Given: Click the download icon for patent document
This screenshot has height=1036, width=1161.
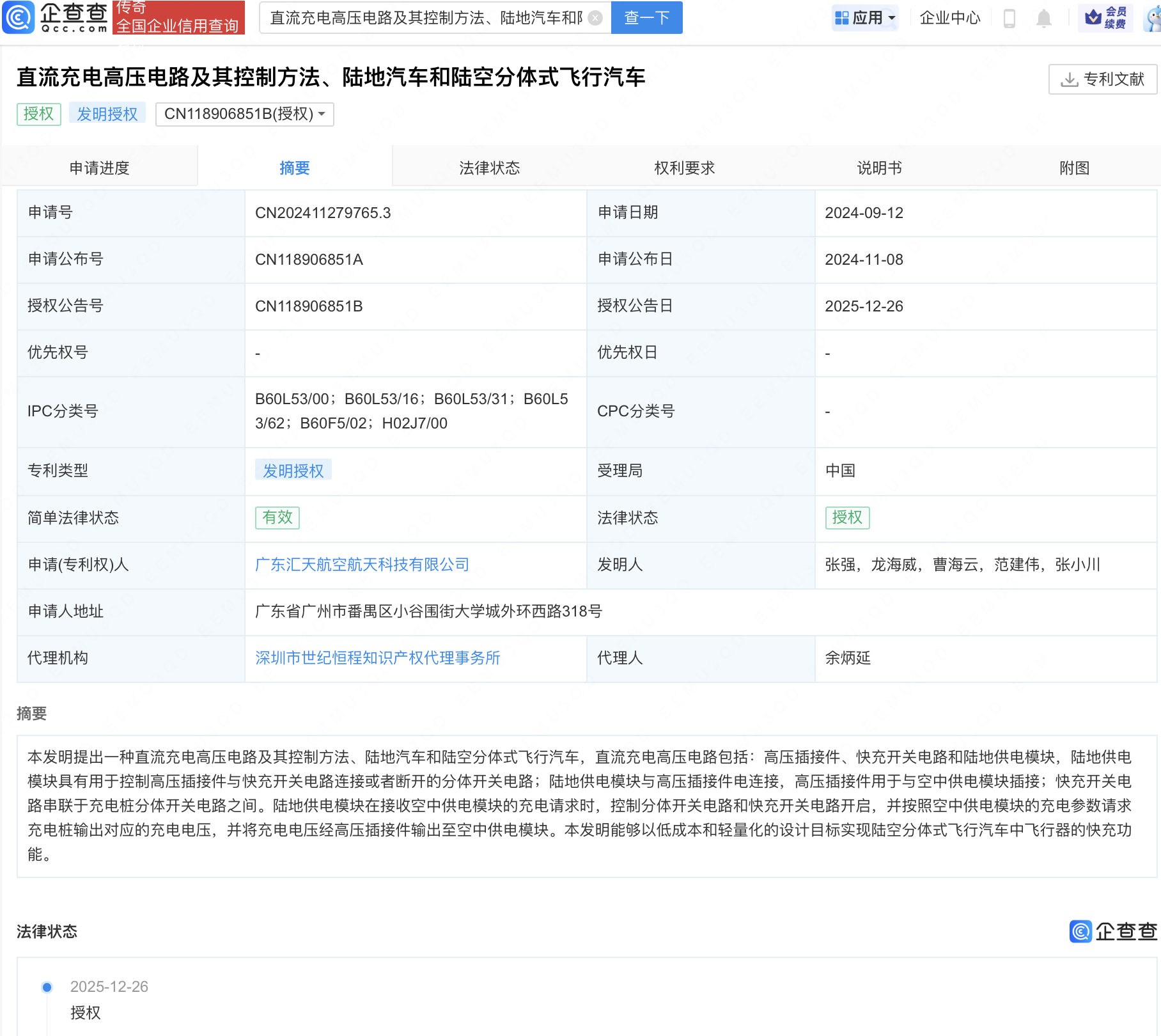Looking at the screenshot, I should tap(1069, 79).
